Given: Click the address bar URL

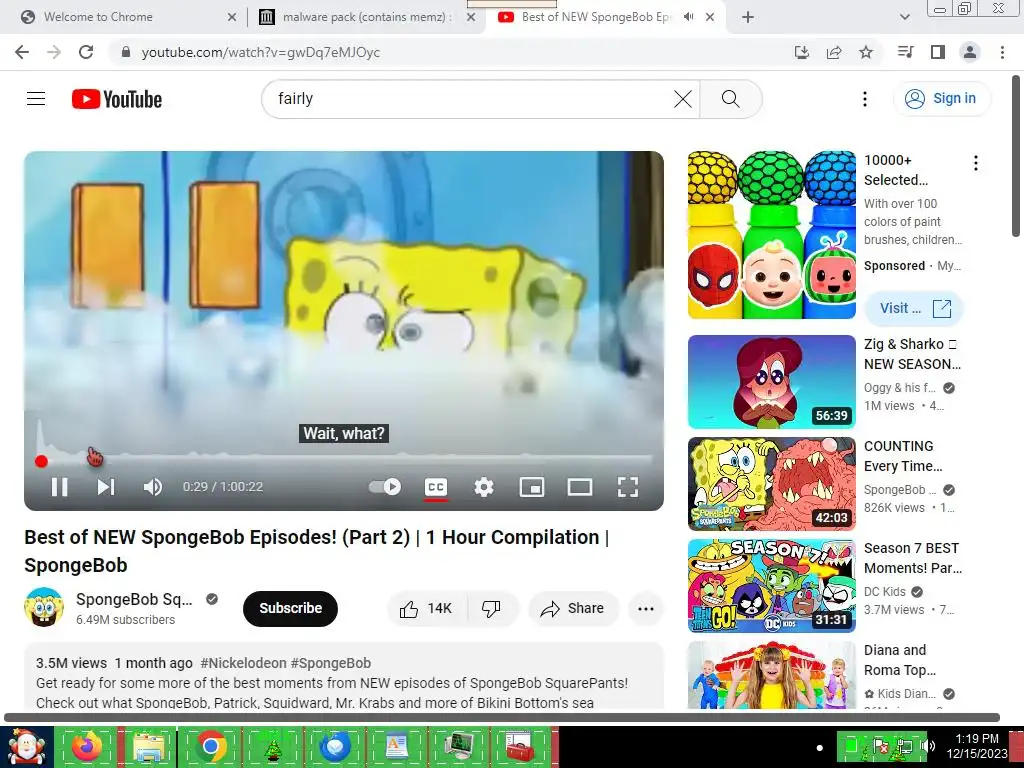Looking at the screenshot, I should (261, 52).
